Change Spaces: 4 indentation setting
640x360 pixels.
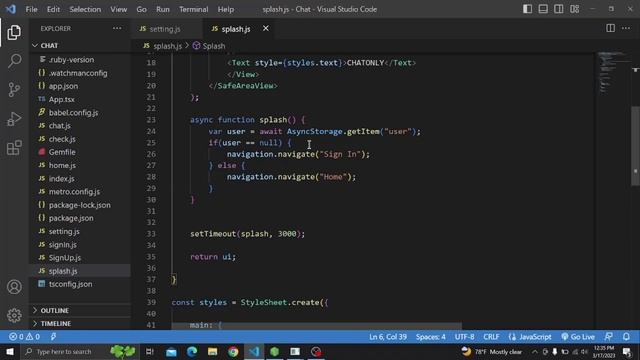tap(431, 337)
